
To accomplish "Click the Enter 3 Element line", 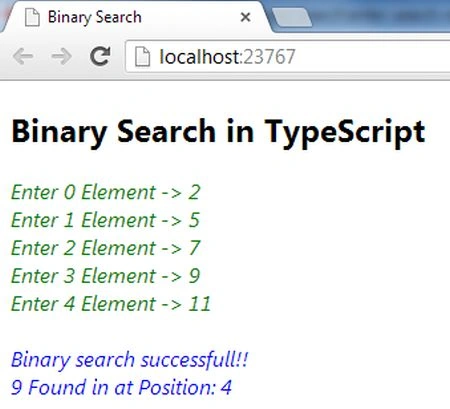I will click(106, 276).
